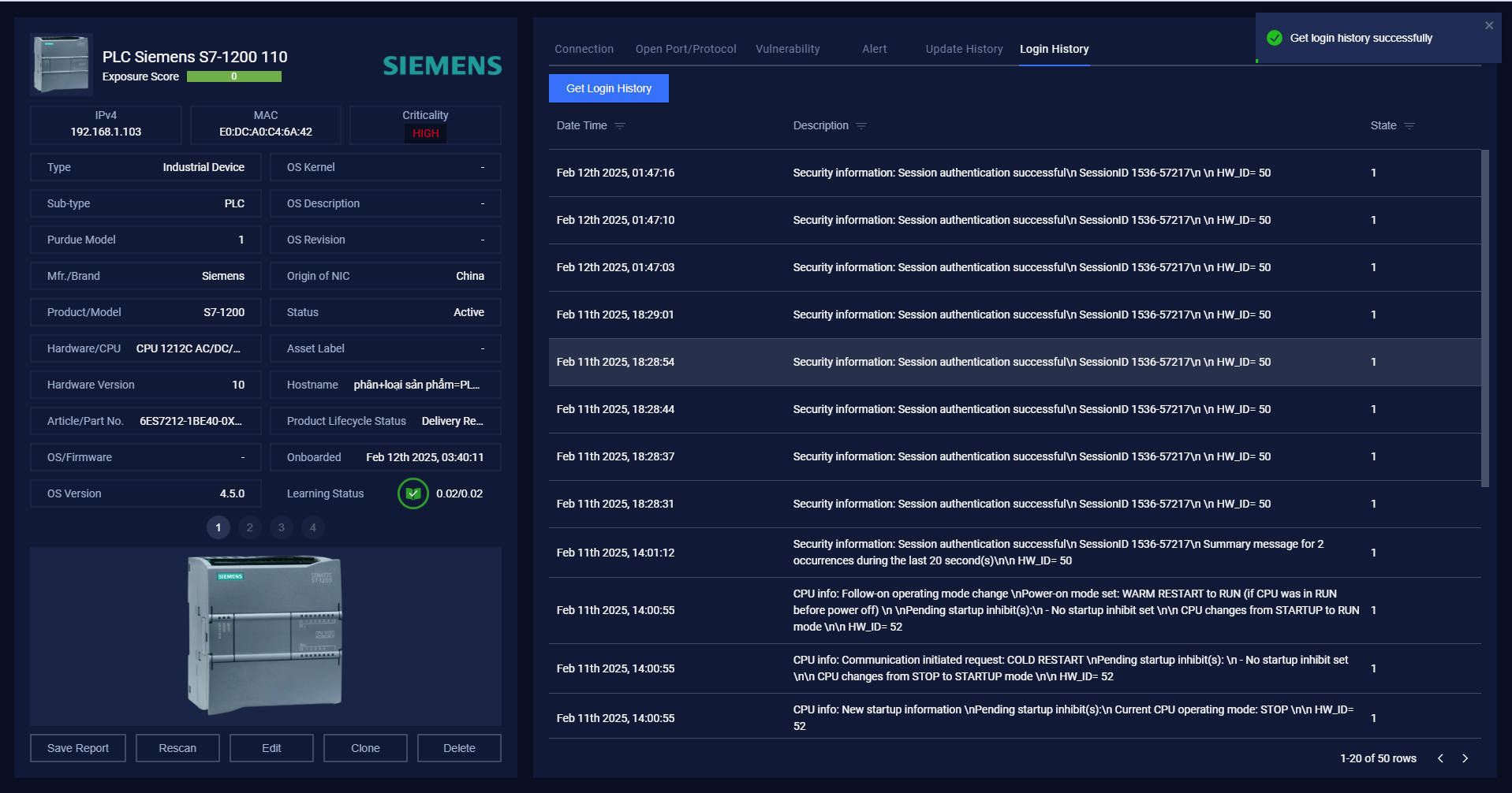This screenshot has width=1512, height=793.
Task: Click the Onboarded date Feb 12th 2025, 03:40:11
Action: tap(425, 457)
